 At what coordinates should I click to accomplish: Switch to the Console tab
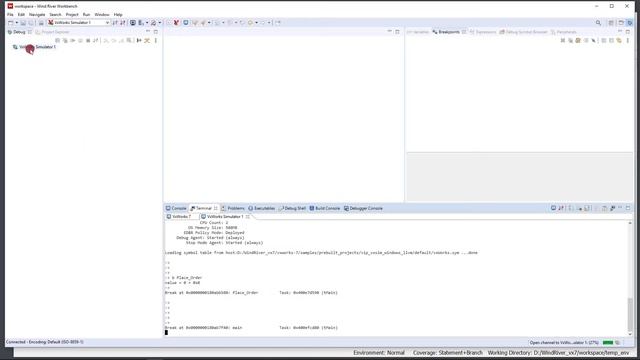click(176, 208)
